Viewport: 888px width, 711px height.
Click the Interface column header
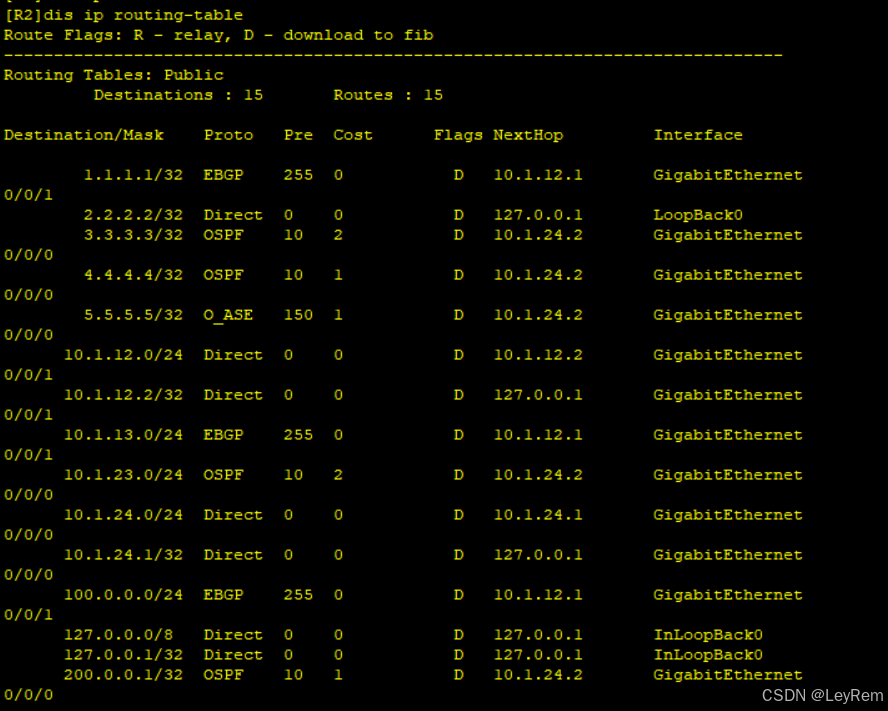[x=698, y=134]
